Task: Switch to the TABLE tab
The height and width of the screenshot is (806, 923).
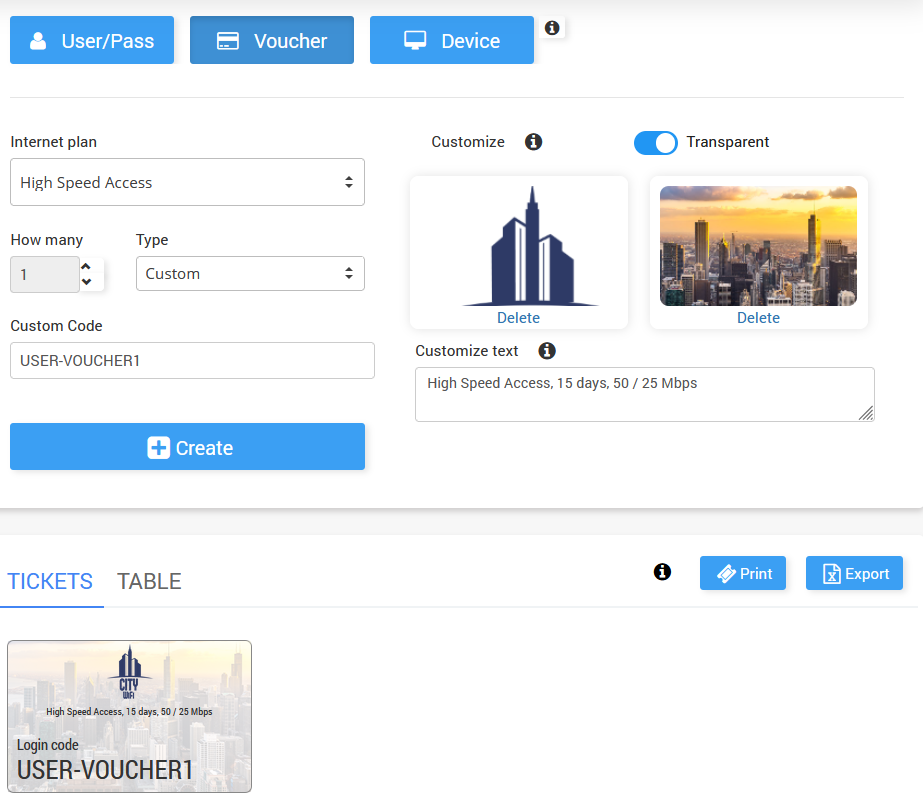Action: click(149, 581)
